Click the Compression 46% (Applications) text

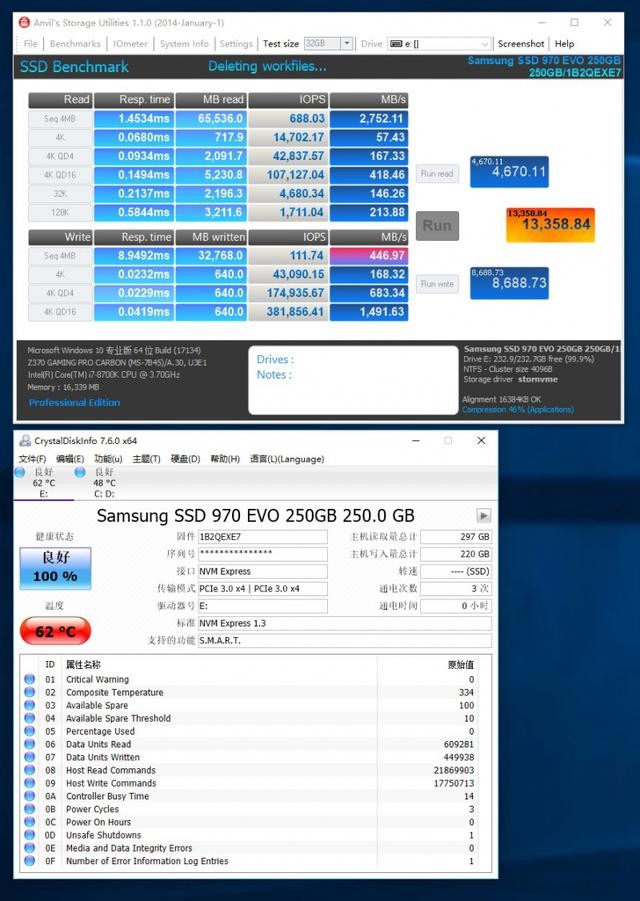click(x=518, y=410)
